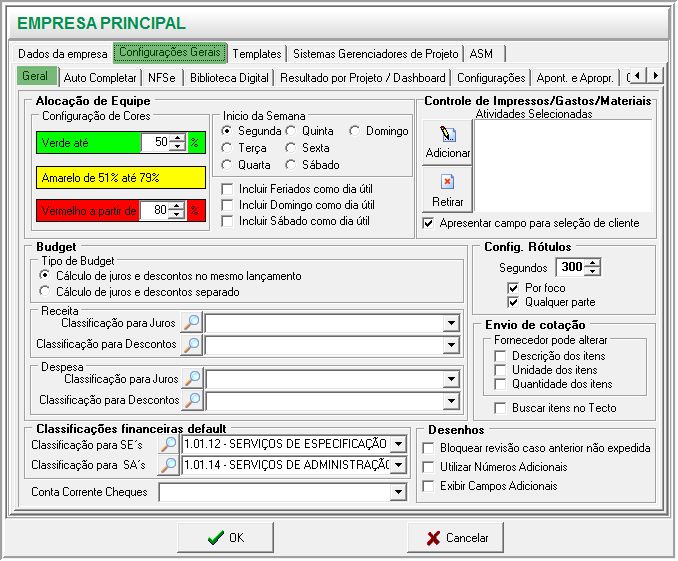Image resolution: width=678 pixels, height=561 pixels.
Task: Open magnifier search for Classificação para SE's
Action: tap(168, 444)
